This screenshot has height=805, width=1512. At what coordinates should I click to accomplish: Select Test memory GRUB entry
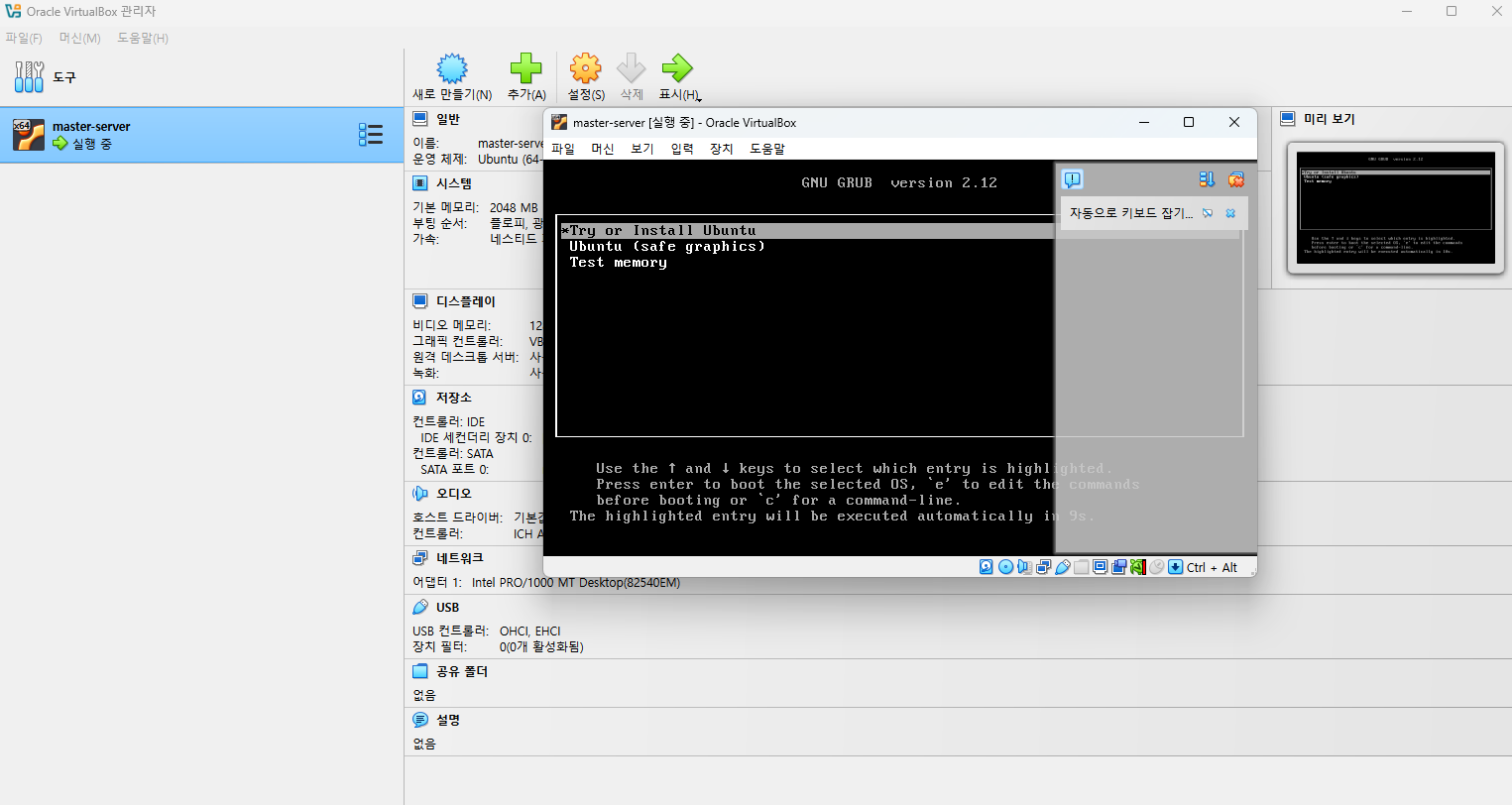coord(618,263)
